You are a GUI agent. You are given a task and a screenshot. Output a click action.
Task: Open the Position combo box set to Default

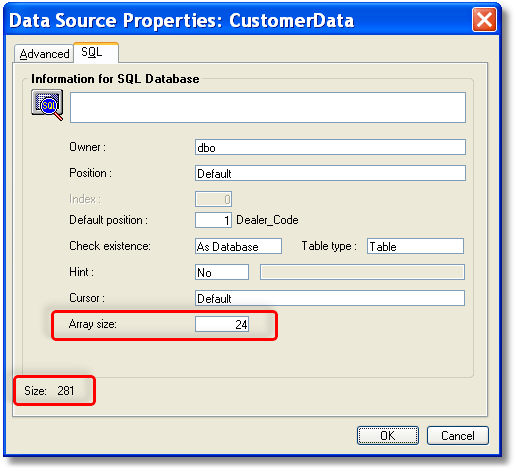click(x=330, y=173)
